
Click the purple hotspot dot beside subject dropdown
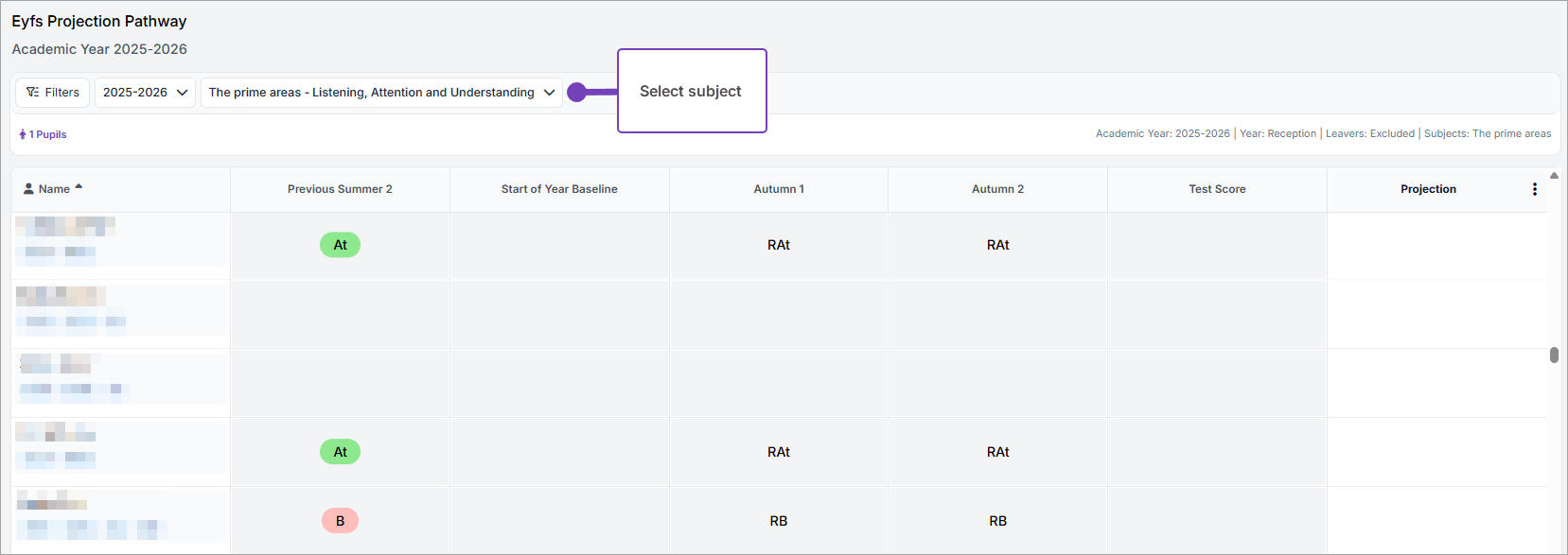pyautogui.click(x=576, y=93)
